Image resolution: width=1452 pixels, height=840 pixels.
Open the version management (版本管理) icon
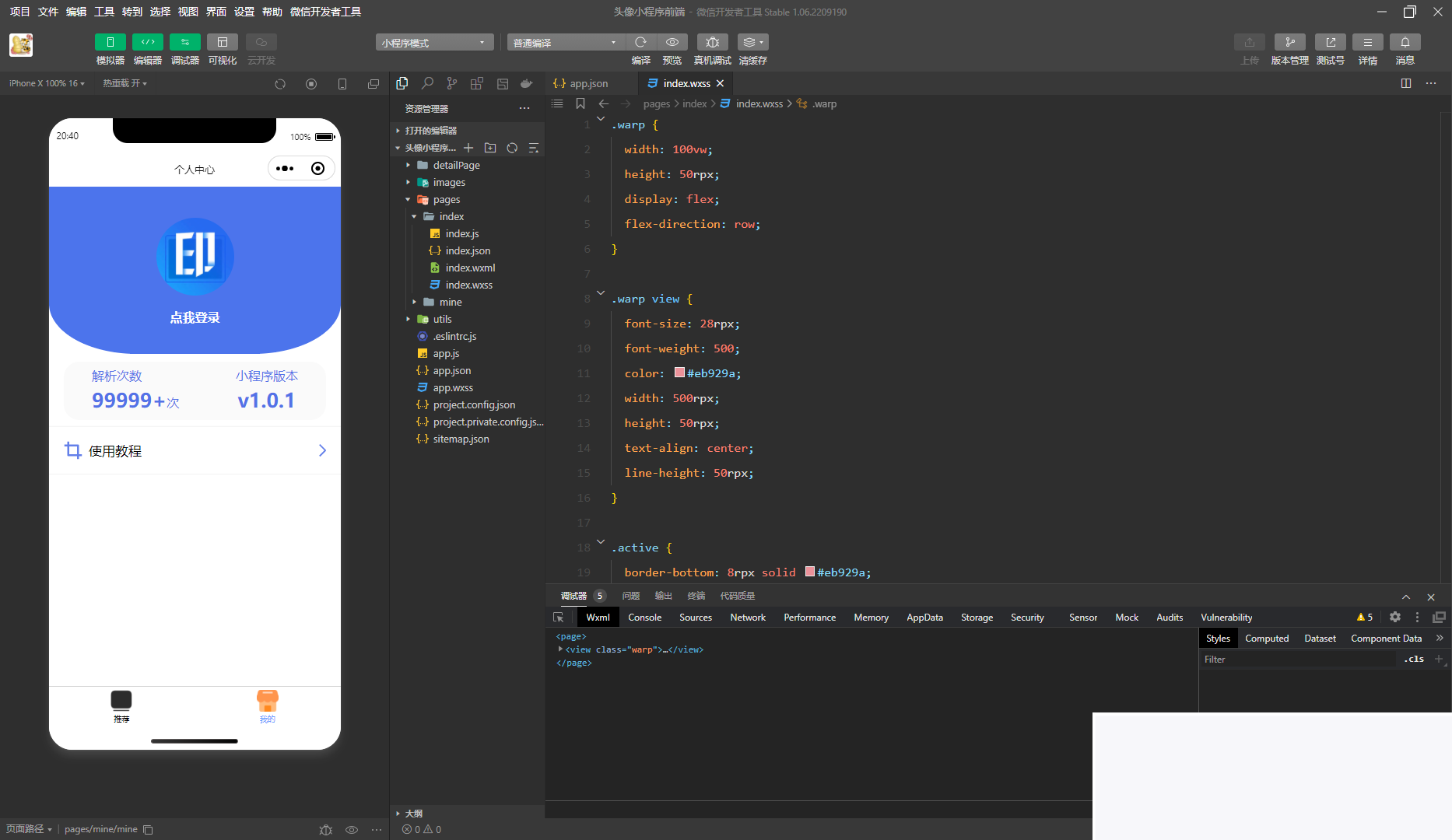pyautogui.click(x=1289, y=43)
